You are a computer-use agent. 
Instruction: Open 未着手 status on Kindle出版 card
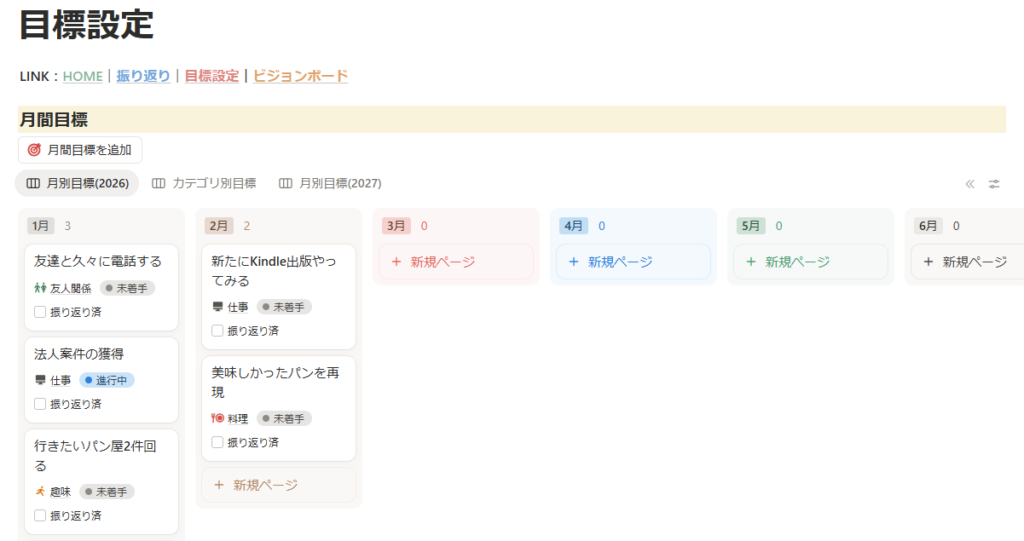click(284, 307)
